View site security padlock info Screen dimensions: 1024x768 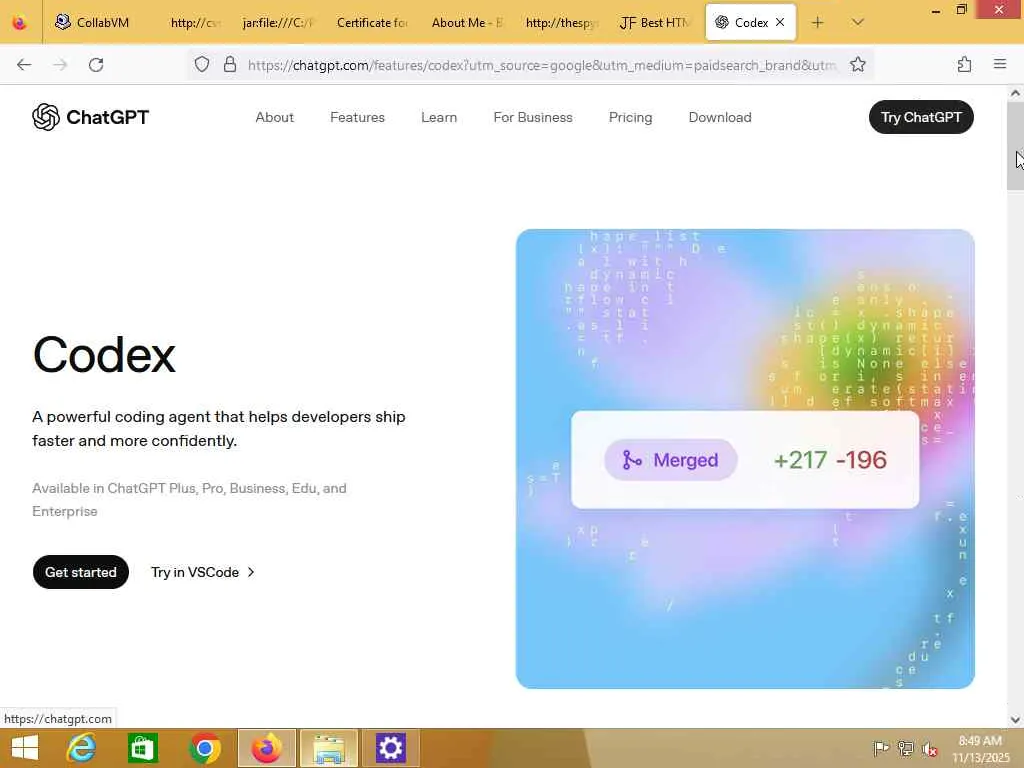tap(230, 65)
